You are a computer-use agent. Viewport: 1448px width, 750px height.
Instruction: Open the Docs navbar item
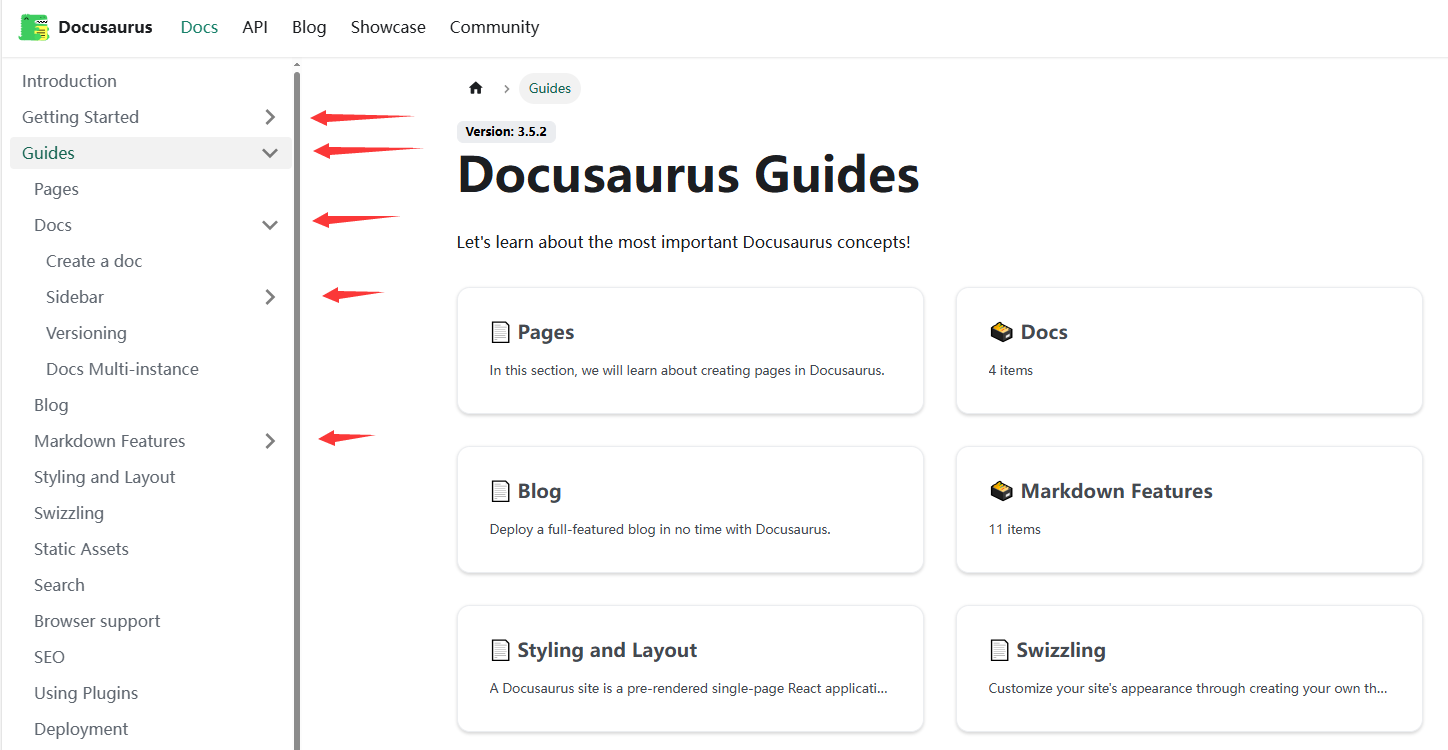tap(199, 27)
